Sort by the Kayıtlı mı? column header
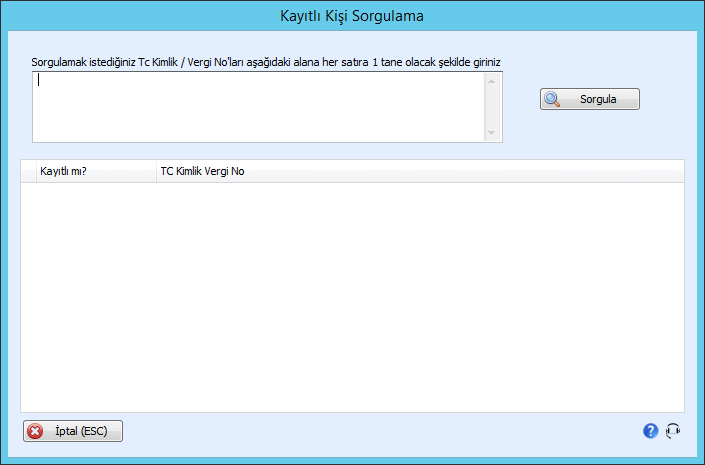 point(96,171)
